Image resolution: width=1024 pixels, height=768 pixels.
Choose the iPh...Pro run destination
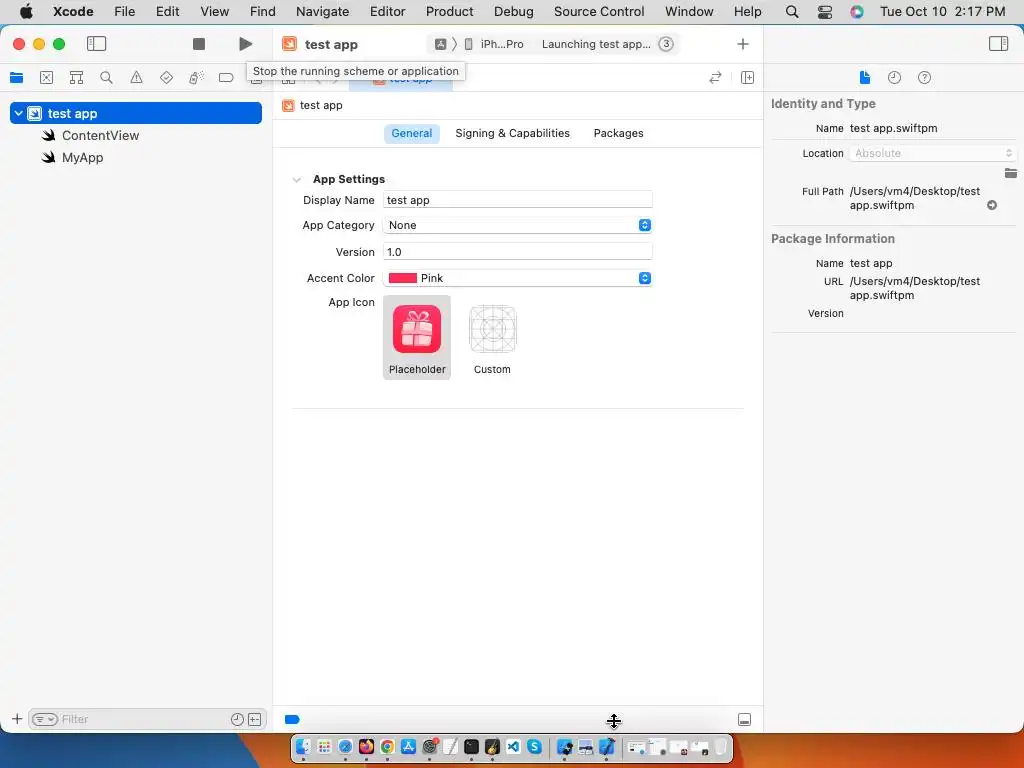(x=494, y=44)
